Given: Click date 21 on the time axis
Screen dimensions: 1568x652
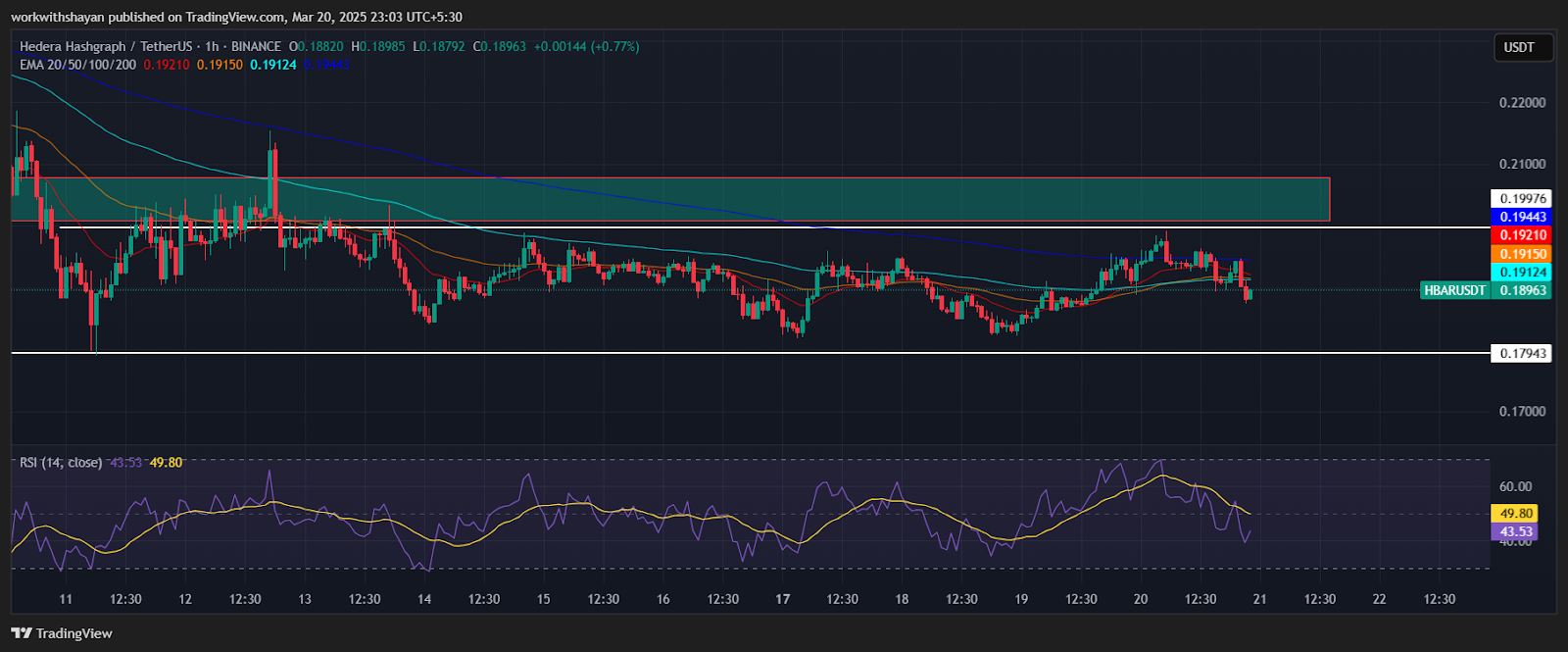Looking at the screenshot, I should point(1259,599).
